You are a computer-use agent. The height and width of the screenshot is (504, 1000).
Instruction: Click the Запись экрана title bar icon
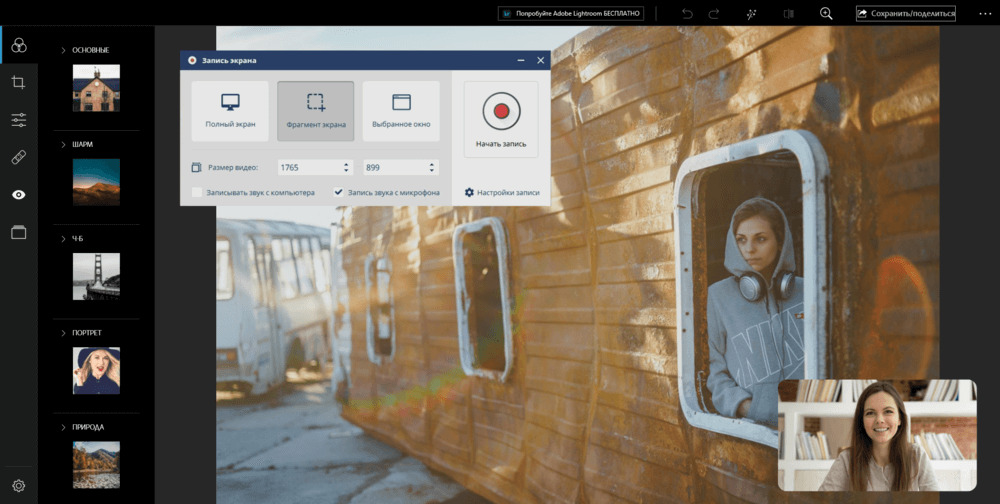pyautogui.click(x=192, y=61)
